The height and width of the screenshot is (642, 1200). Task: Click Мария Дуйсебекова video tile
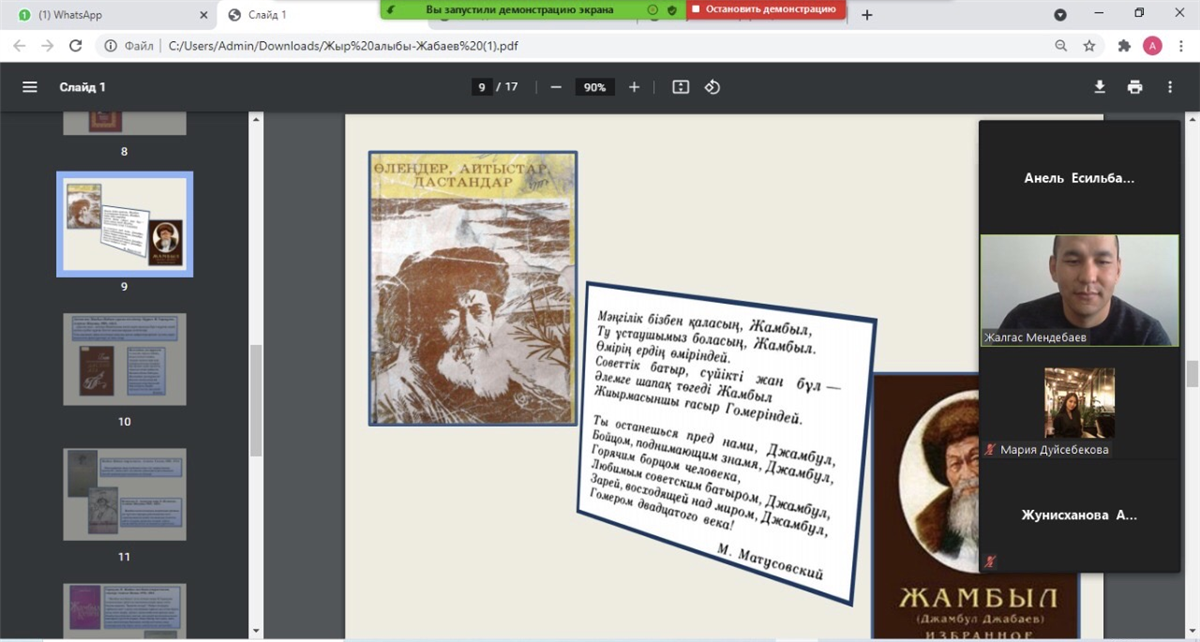[1079, 403]
